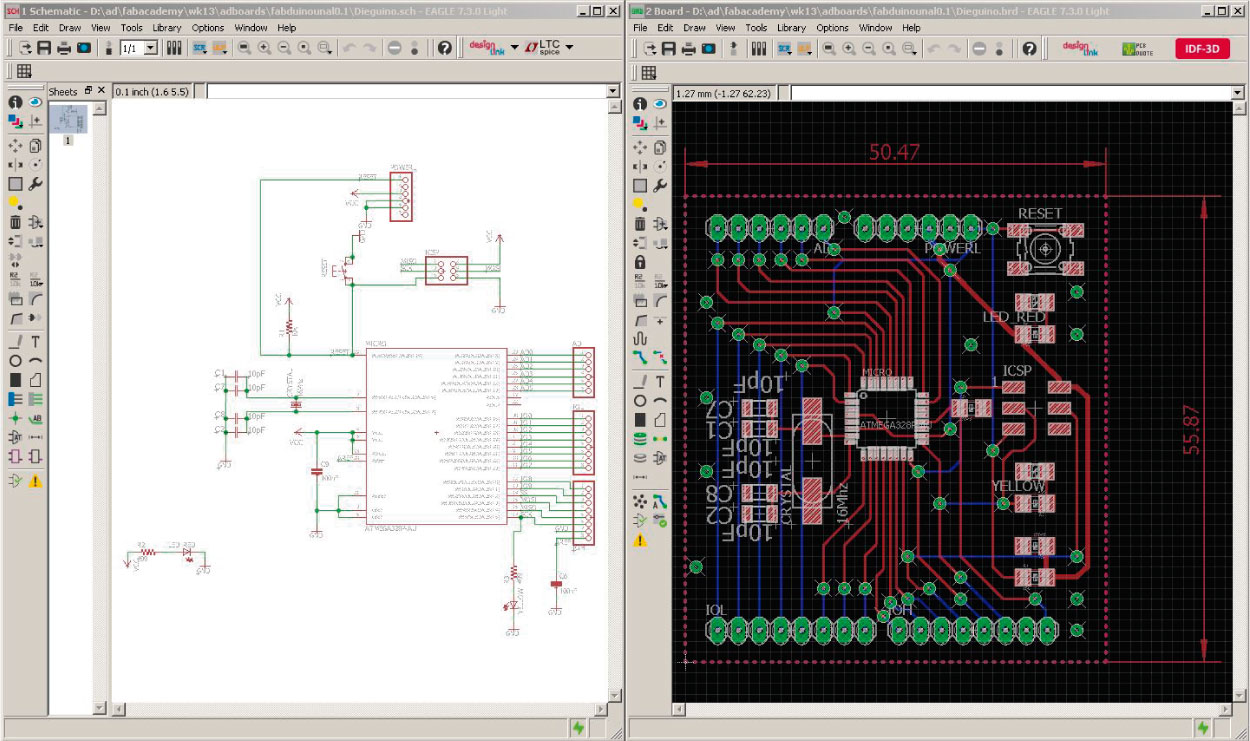
Task: Open Use libraries icon in Schematic window
Action: [x=173, y=47]
